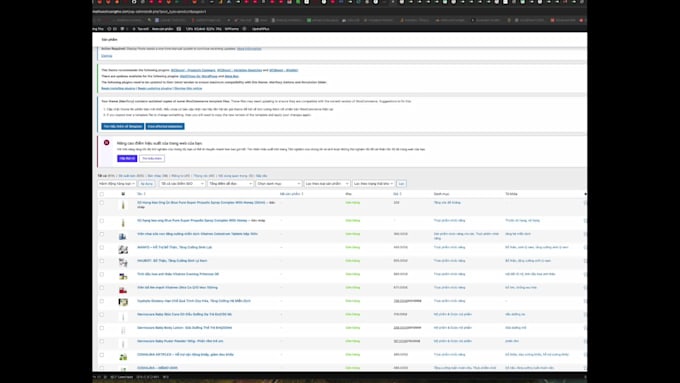The width and height of the screenshot is (680, 383).
Task: Click the 'Lọc' filter button
Action: pos(401,184)
